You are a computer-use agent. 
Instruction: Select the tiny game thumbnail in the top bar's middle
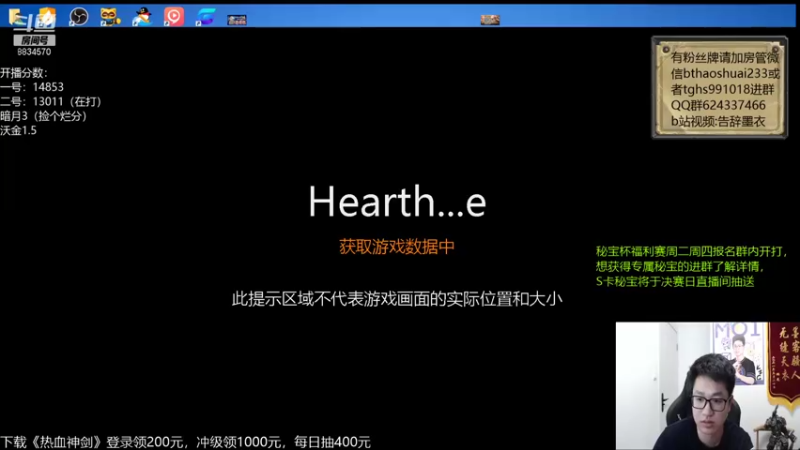490,20
